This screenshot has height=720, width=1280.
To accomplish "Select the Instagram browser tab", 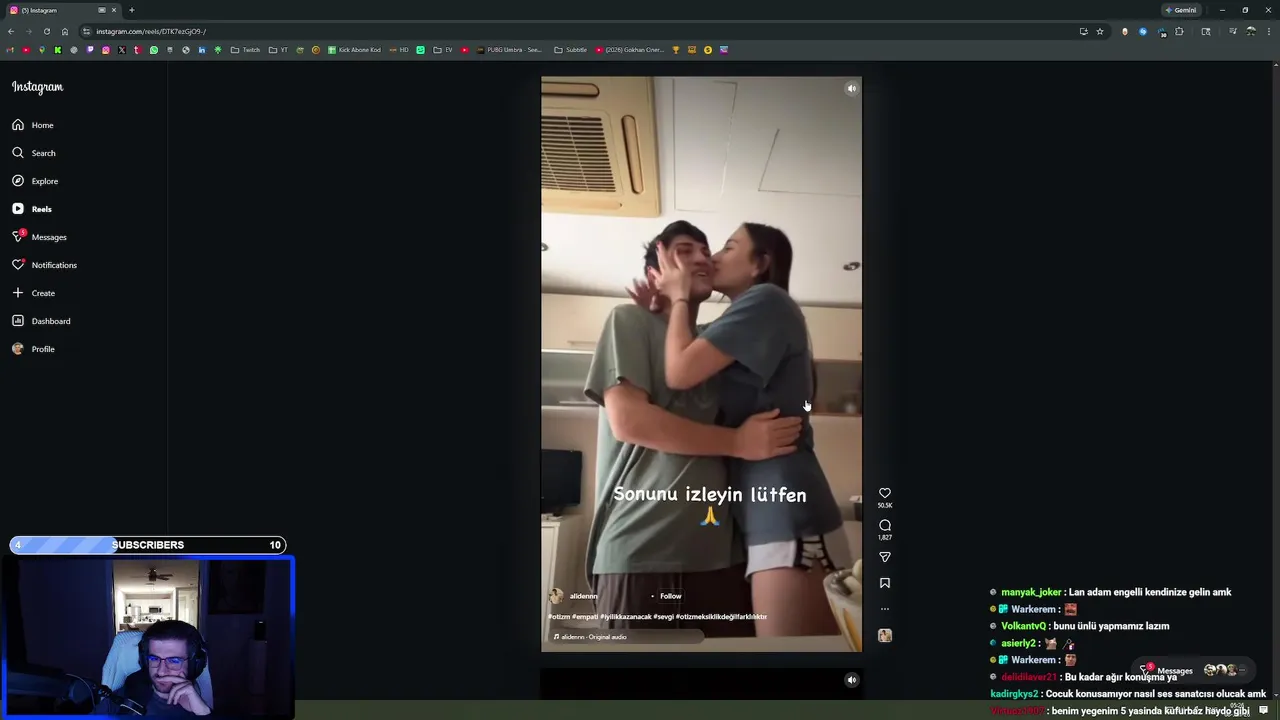I will coord(62,10).
